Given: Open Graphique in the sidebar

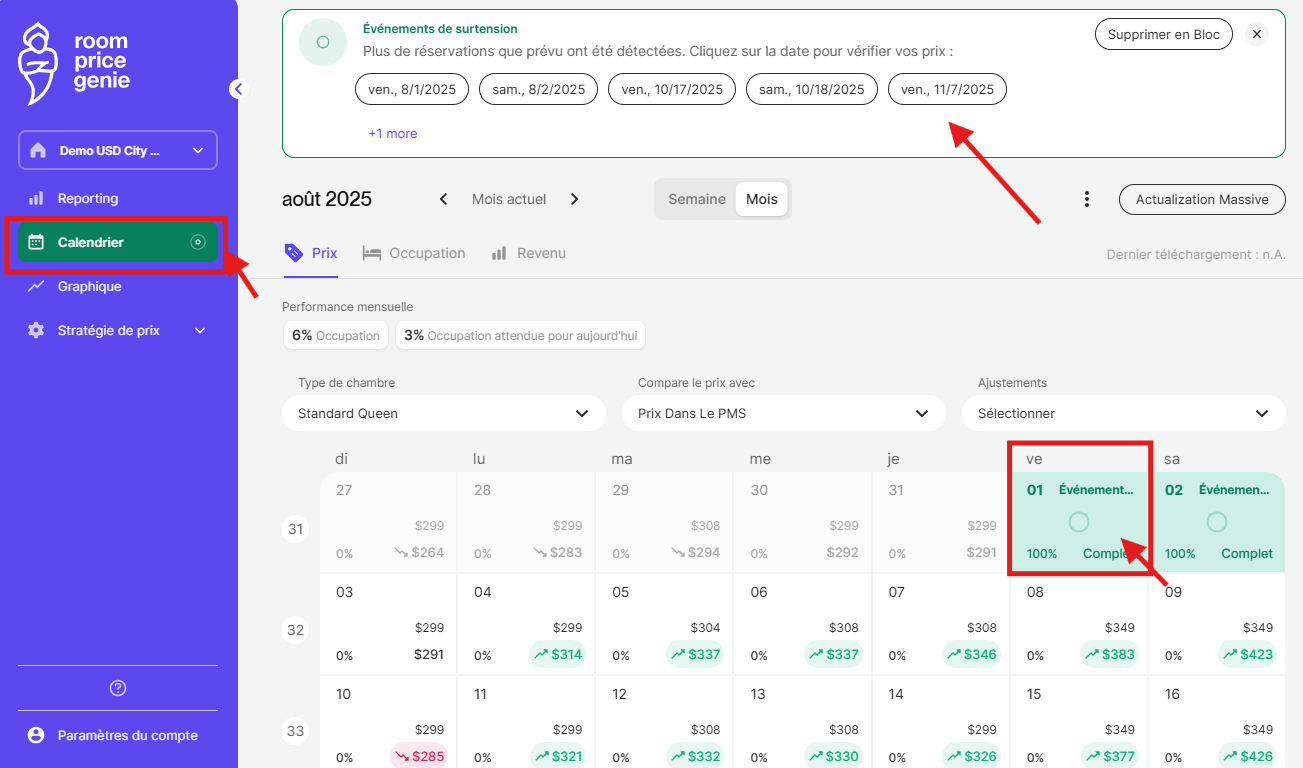Looking at the screenshot, I should coord(89,286).
